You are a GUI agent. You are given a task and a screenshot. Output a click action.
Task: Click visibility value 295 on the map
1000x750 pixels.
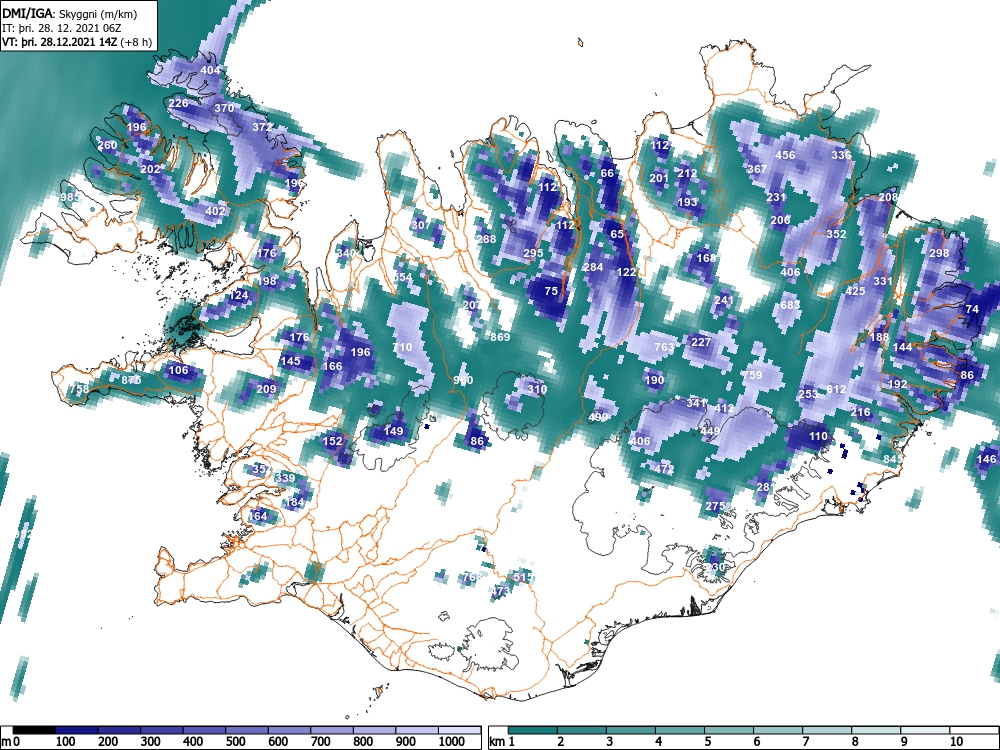533,253
